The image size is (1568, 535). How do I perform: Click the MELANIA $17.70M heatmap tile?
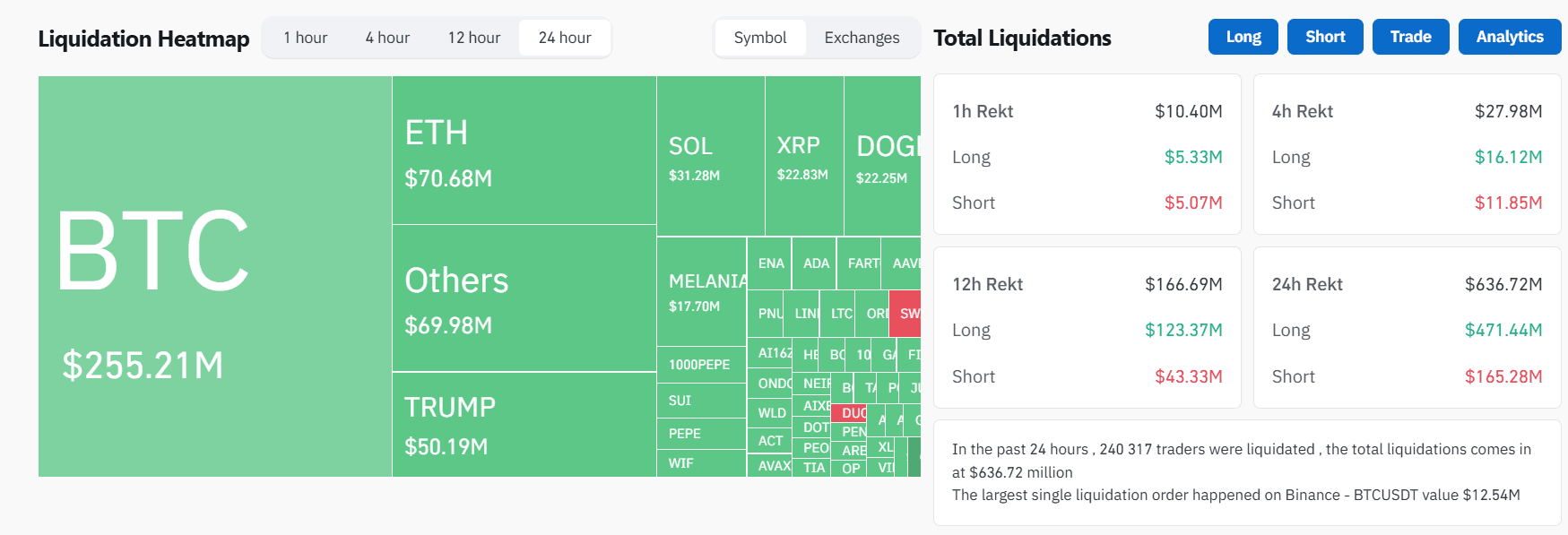[701, 291]
